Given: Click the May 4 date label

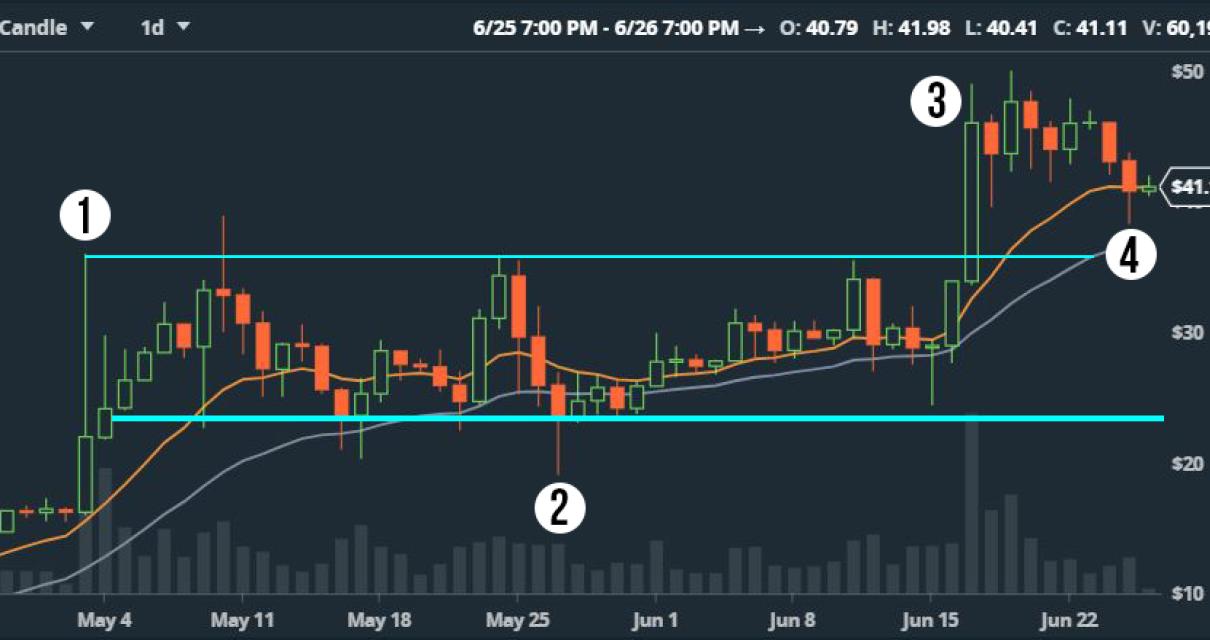Looking at the screenshot, I should click(104, 619).
